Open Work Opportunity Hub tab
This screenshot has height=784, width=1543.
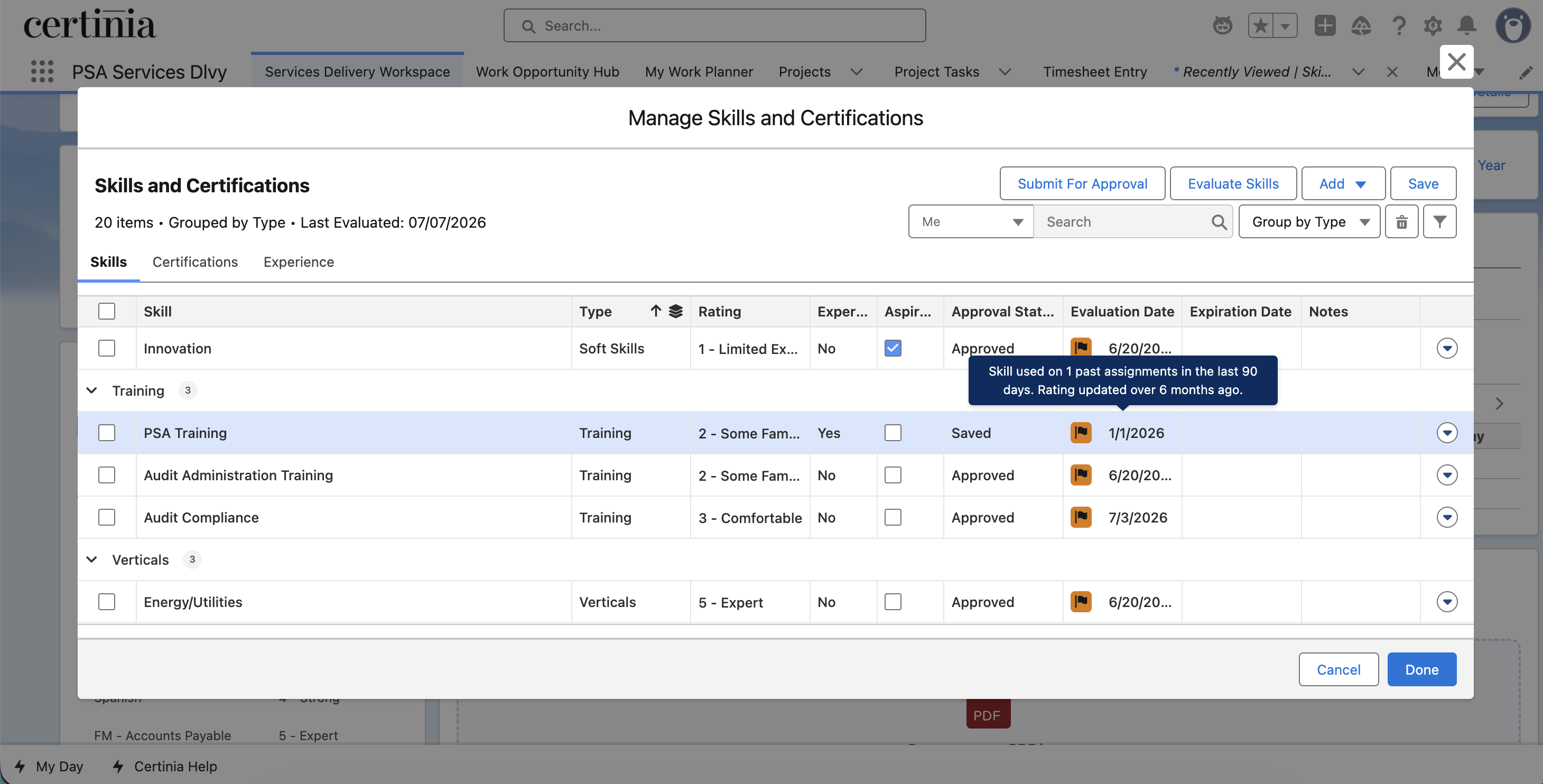pos(547,72)
